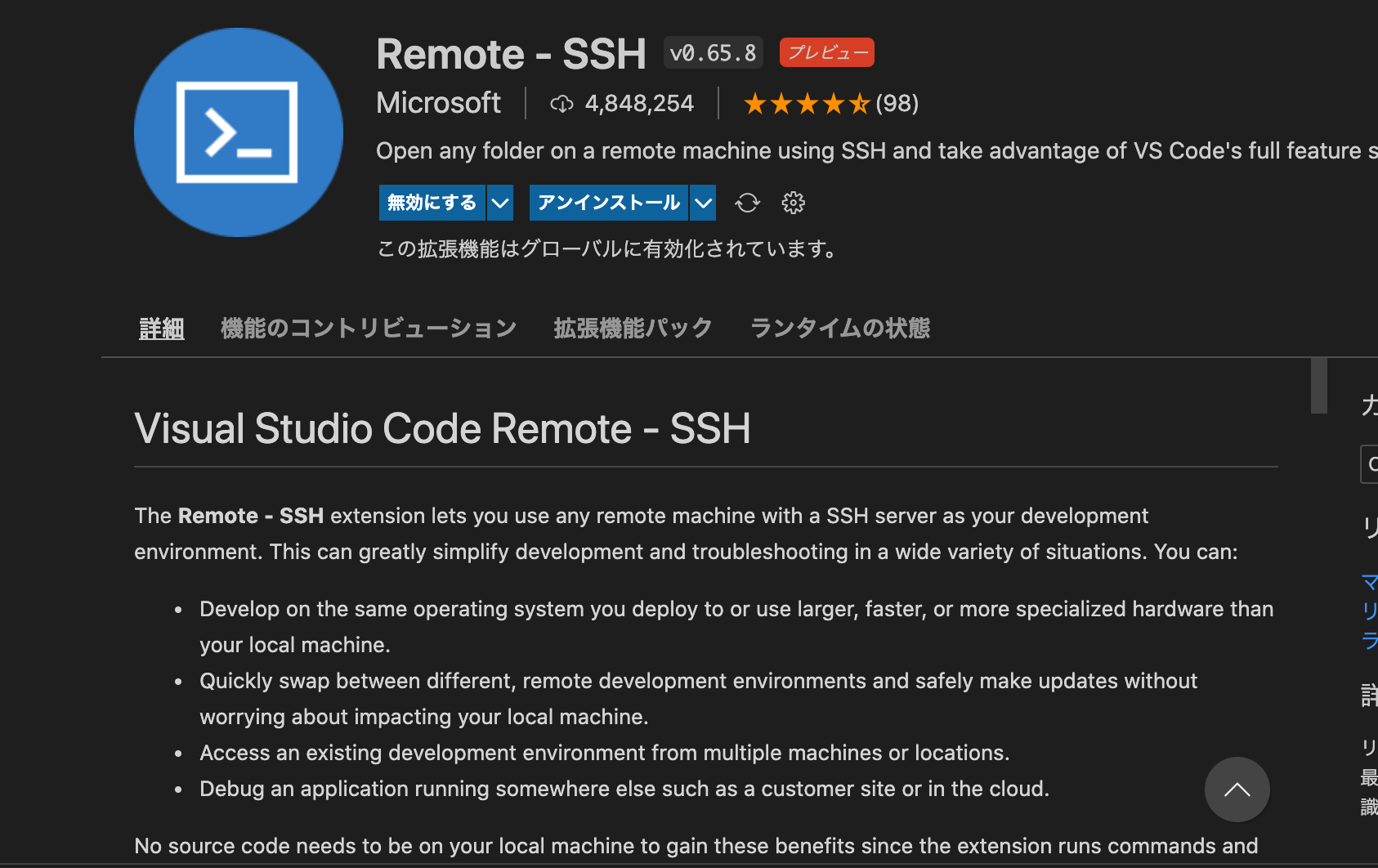The width and height of the screenshot is (1378, 868).
Task: Disable the extension with 無効にする button
Action: tap(432, 202)
